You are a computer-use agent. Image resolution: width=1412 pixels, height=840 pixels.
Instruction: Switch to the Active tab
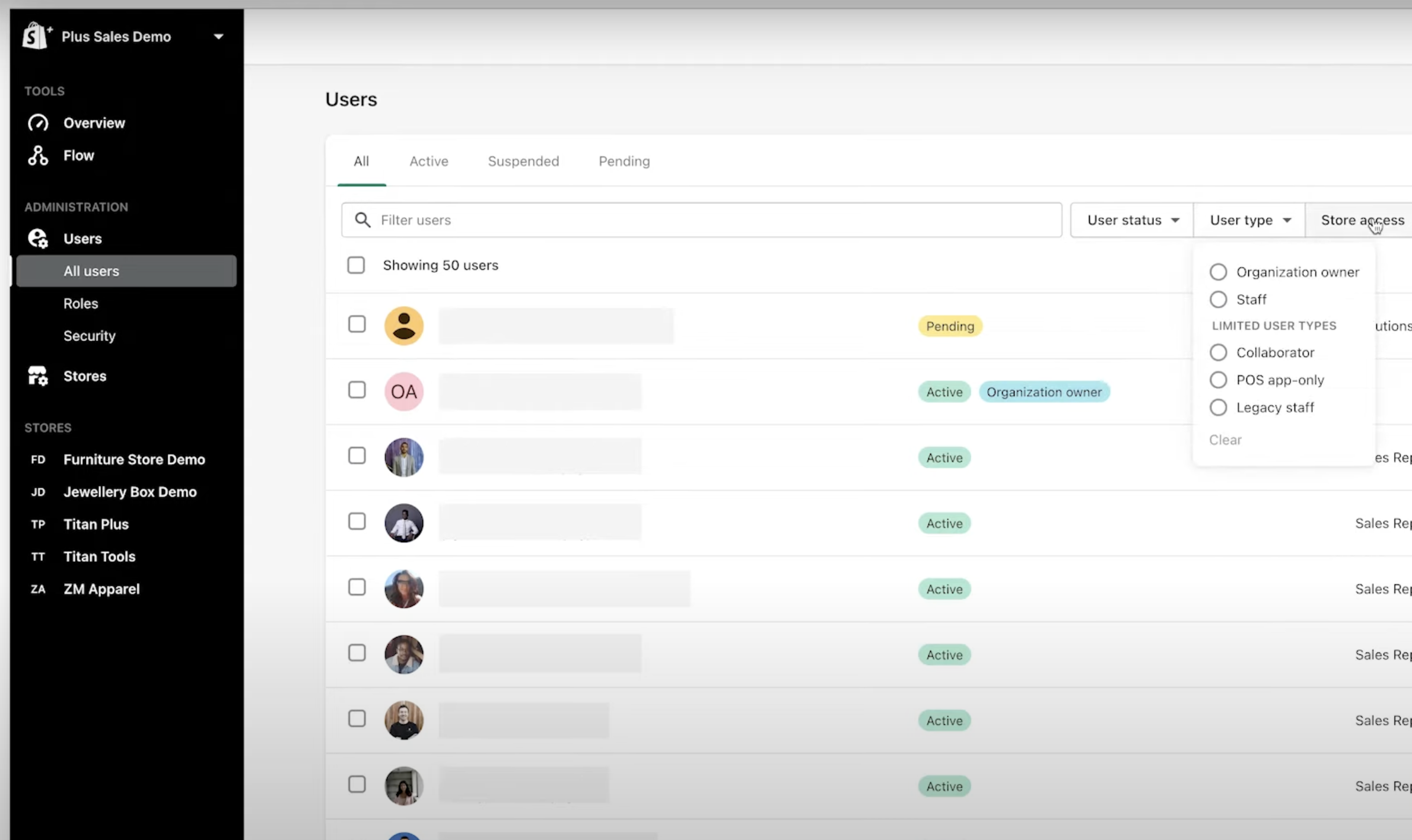428,161
